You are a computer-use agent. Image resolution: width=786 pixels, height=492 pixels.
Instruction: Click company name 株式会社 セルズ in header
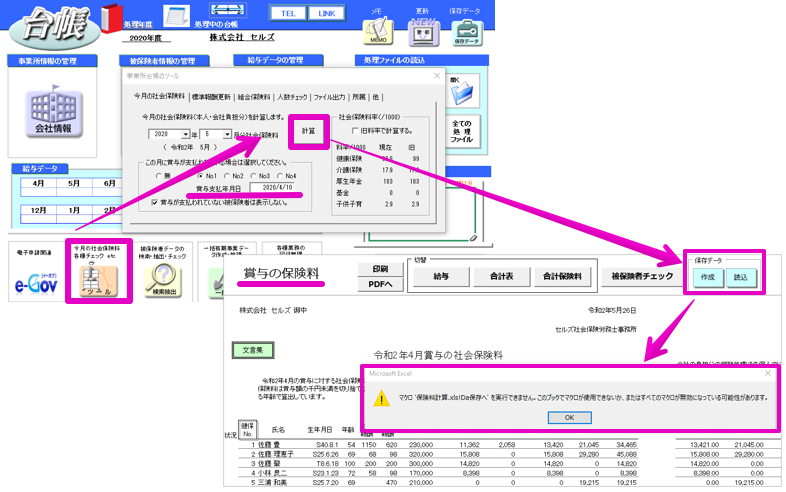[x=242, y=38]
